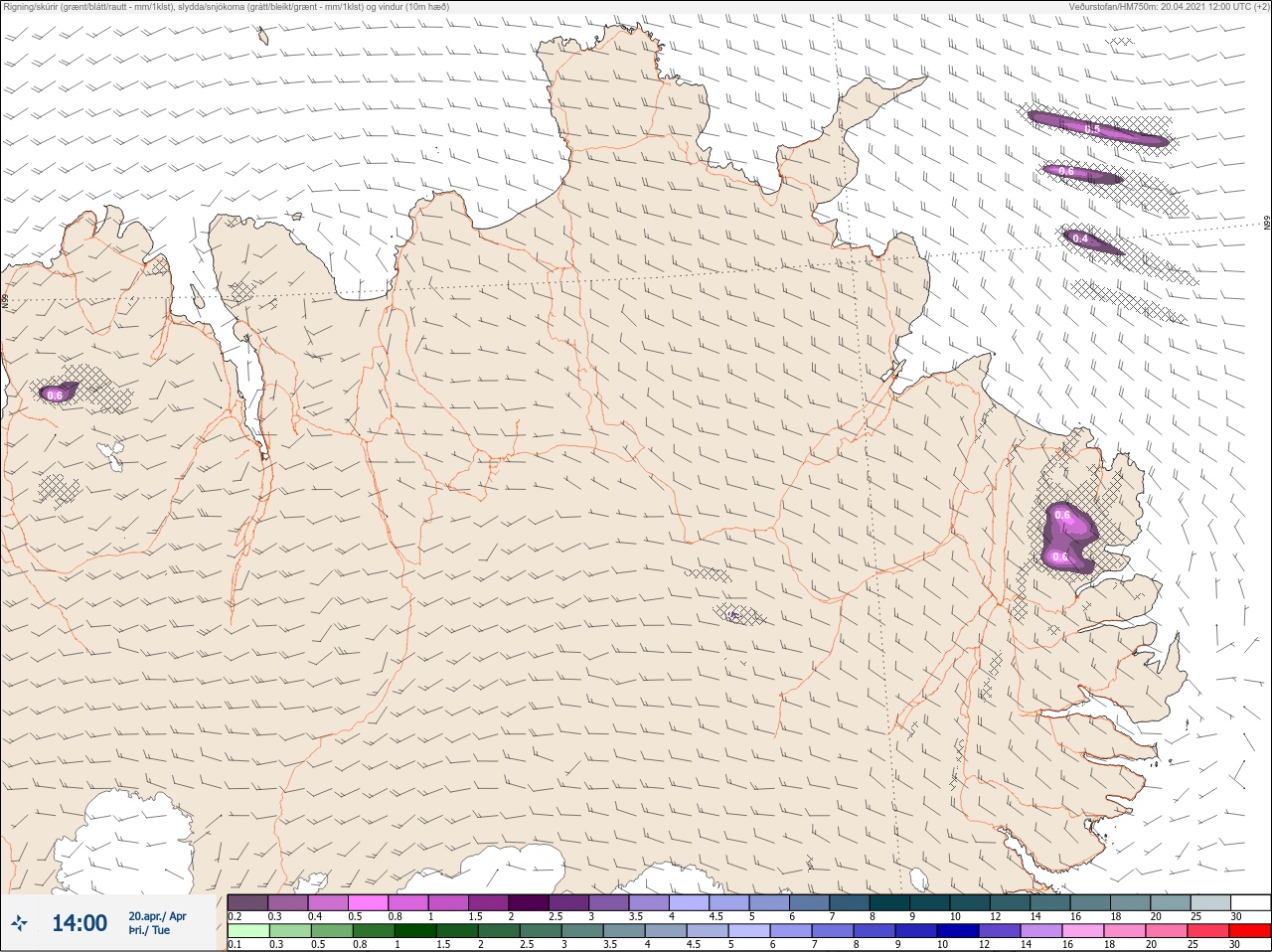The width and height of the screenshot is (1272, 952).
Task: Click the 0.6 precipitation label in the west
Action: pyautogui.click(x=55, y=396)
